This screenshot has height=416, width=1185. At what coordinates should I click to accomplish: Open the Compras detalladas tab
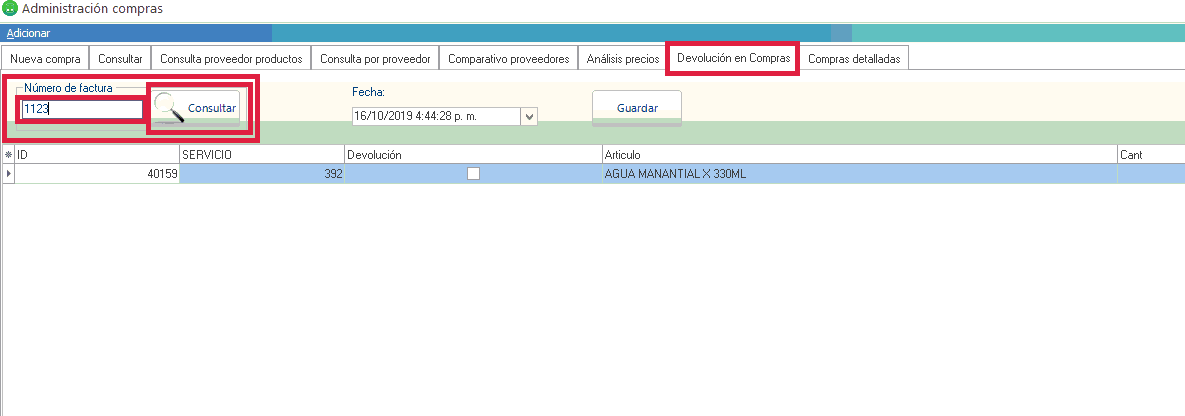coord(853,59)
